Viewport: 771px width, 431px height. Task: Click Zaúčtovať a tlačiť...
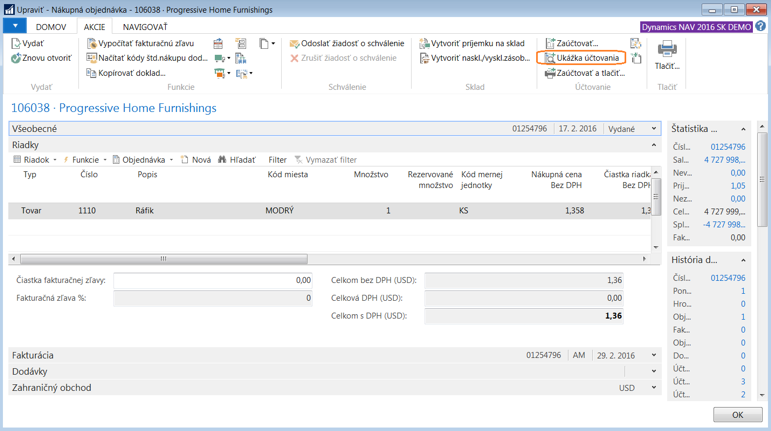(x=585, y=73)
